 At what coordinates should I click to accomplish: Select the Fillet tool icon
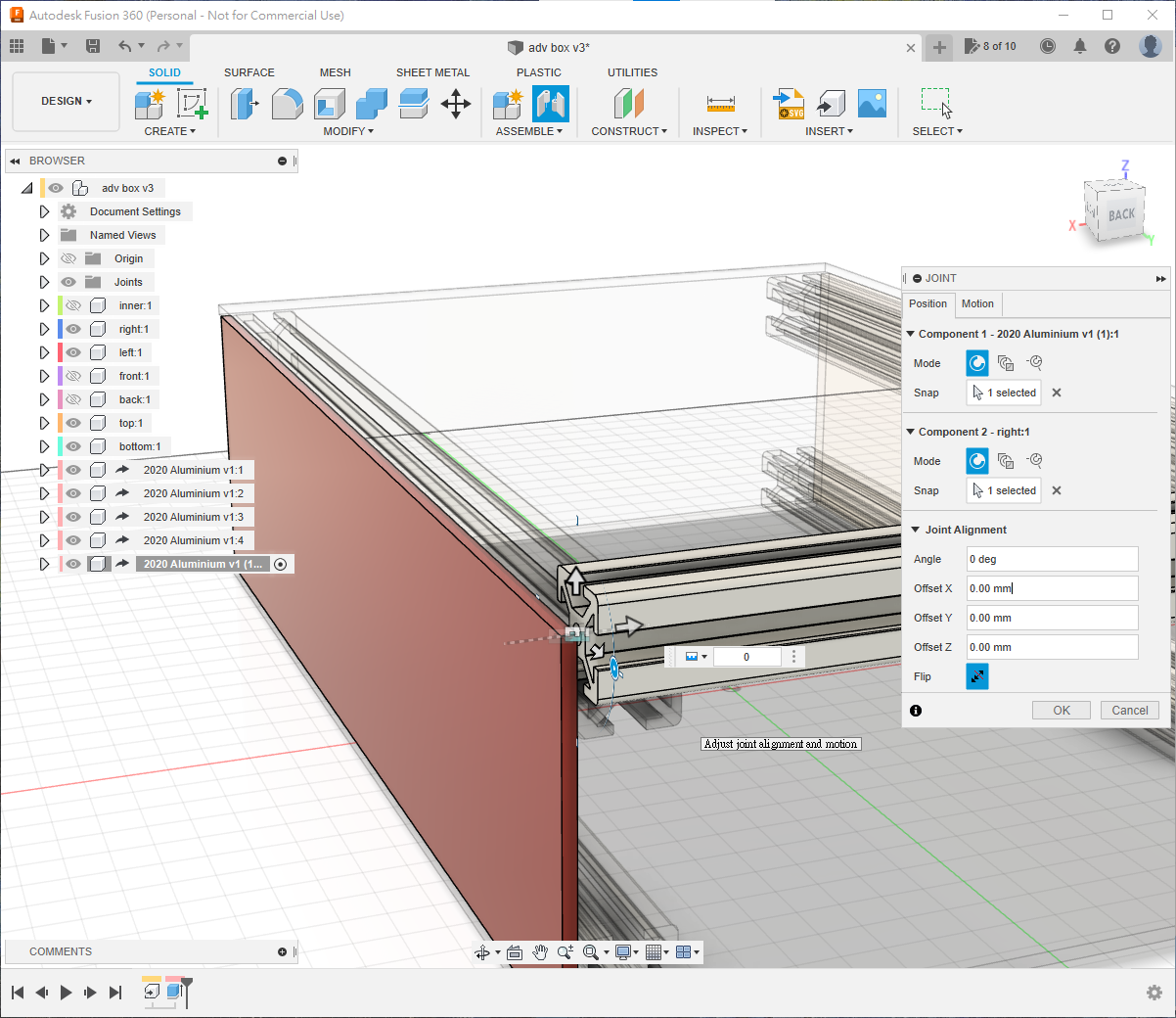[287, 104]
